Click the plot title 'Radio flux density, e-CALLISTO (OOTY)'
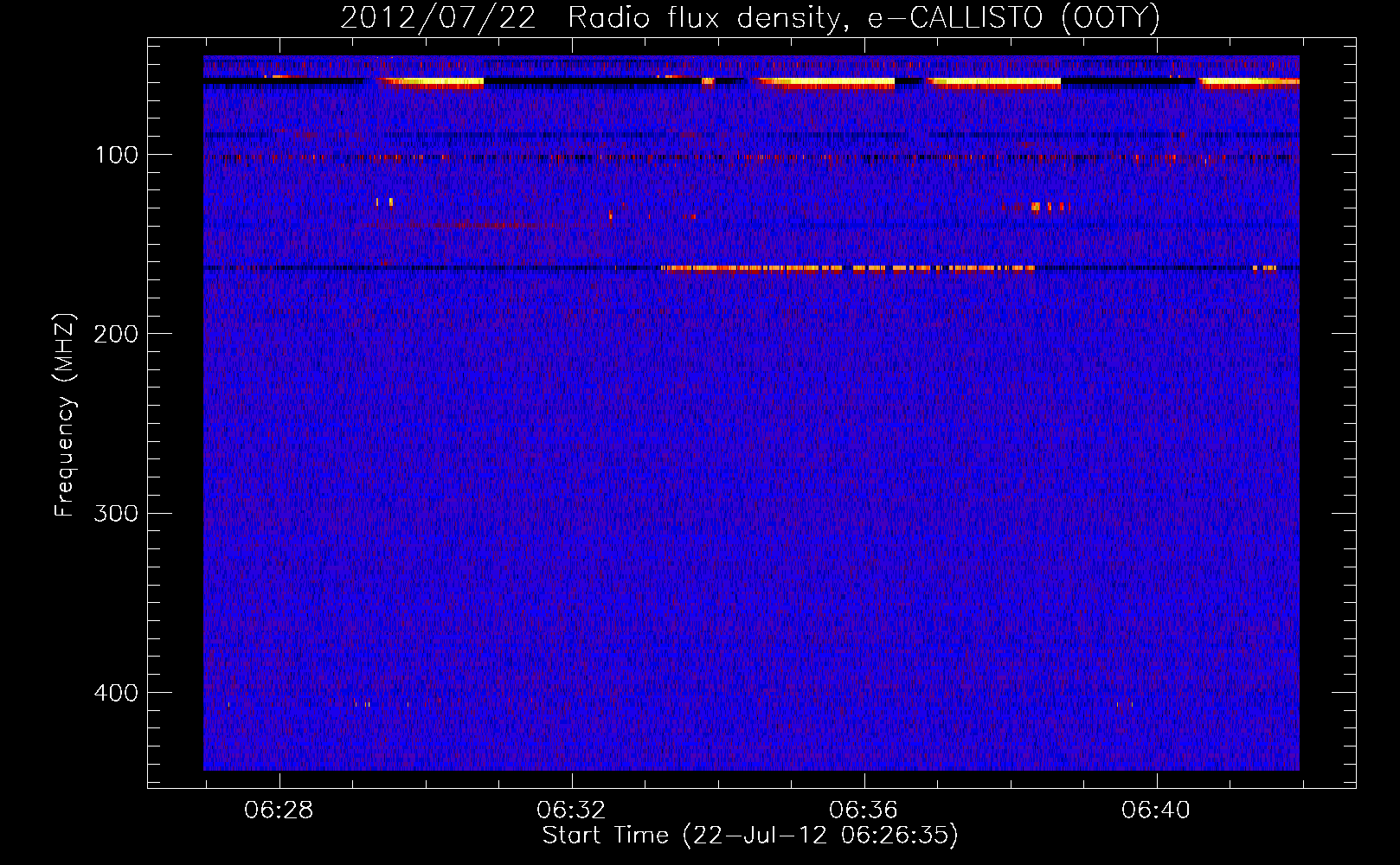This screenshot has width=1400, height=865. point(864,18)
